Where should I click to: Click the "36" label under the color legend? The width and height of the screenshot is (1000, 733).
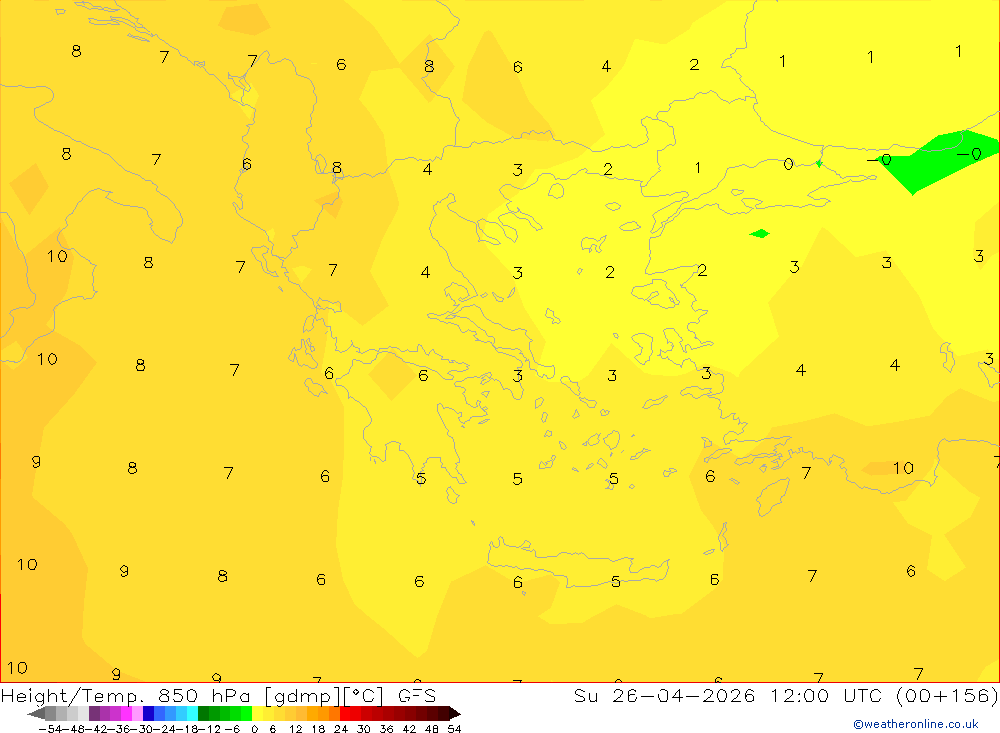coord(386,729)
